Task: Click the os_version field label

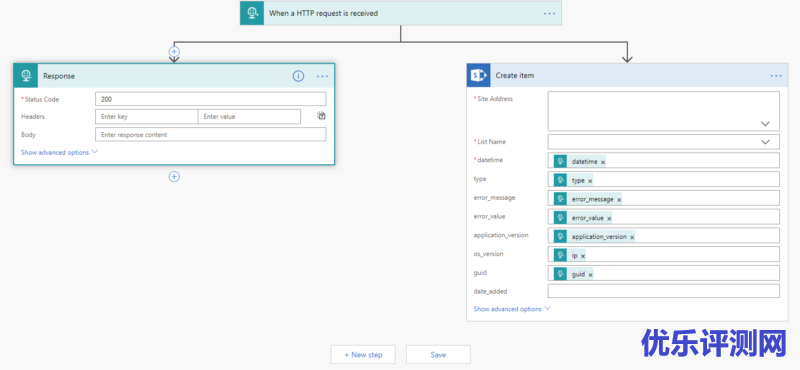Action: [x=488, y=254]
